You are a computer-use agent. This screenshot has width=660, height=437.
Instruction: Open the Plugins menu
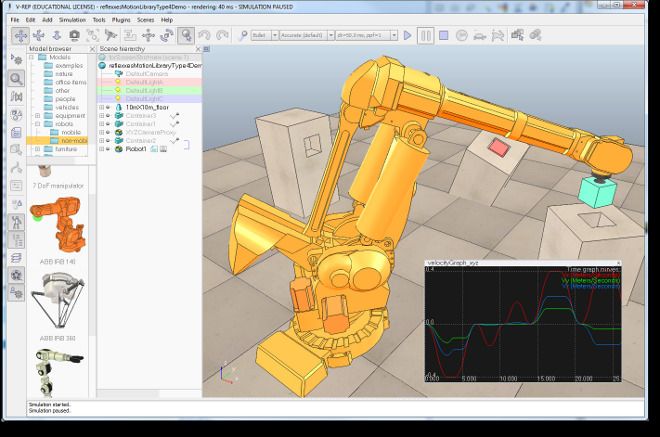pos(121,19)
